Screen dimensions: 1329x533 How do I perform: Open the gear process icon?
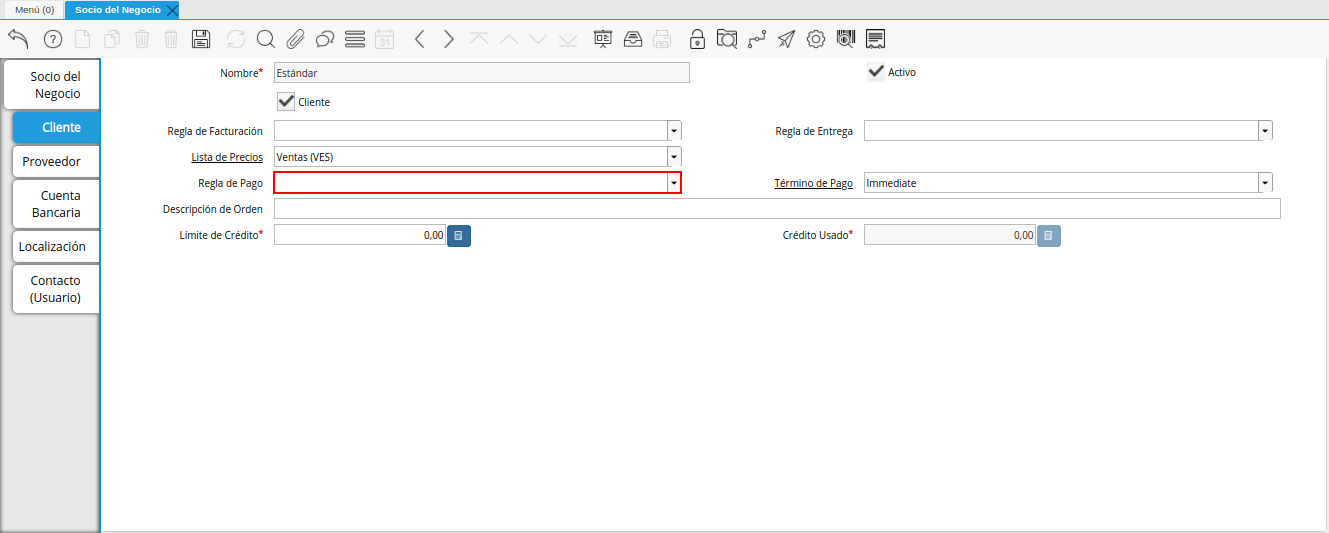tap(816, 39)
